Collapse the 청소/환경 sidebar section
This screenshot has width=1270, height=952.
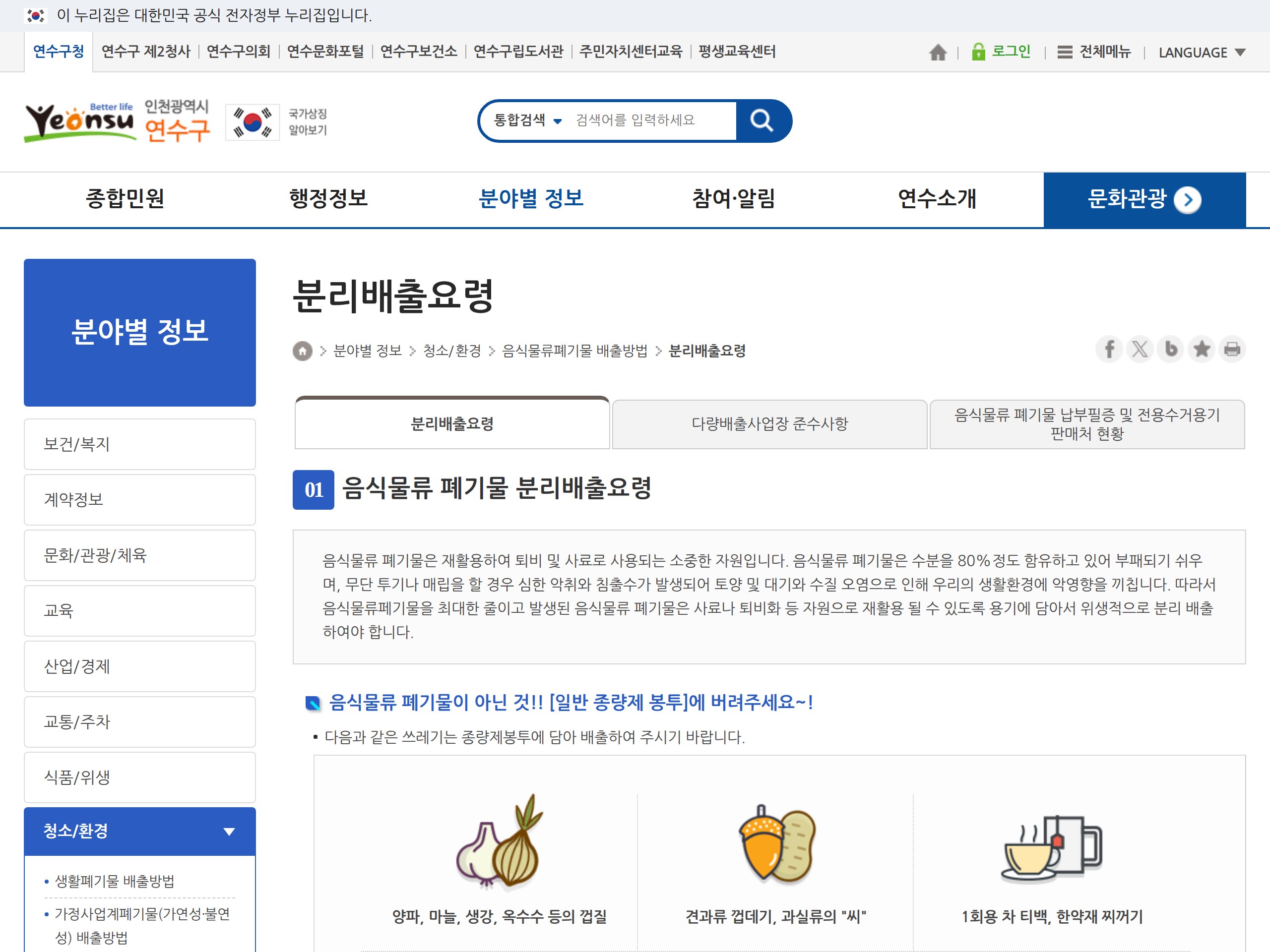(x=139, y=831)
